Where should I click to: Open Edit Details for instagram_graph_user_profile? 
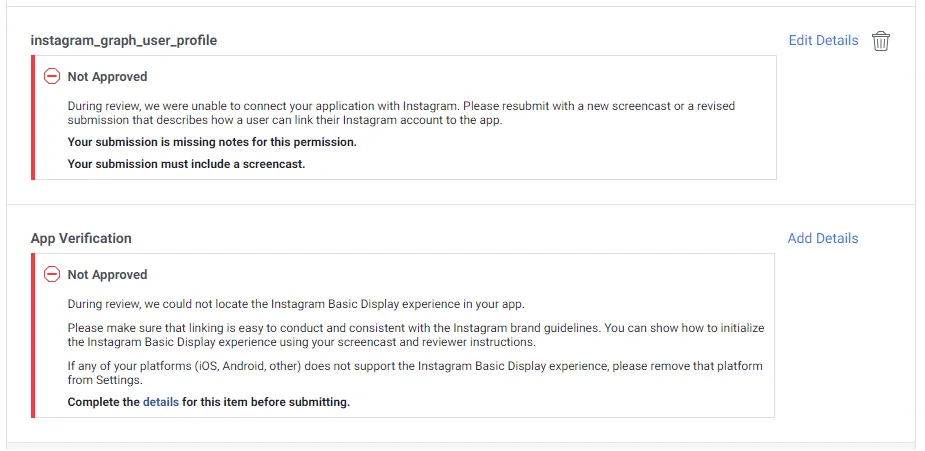pos(823,41)
